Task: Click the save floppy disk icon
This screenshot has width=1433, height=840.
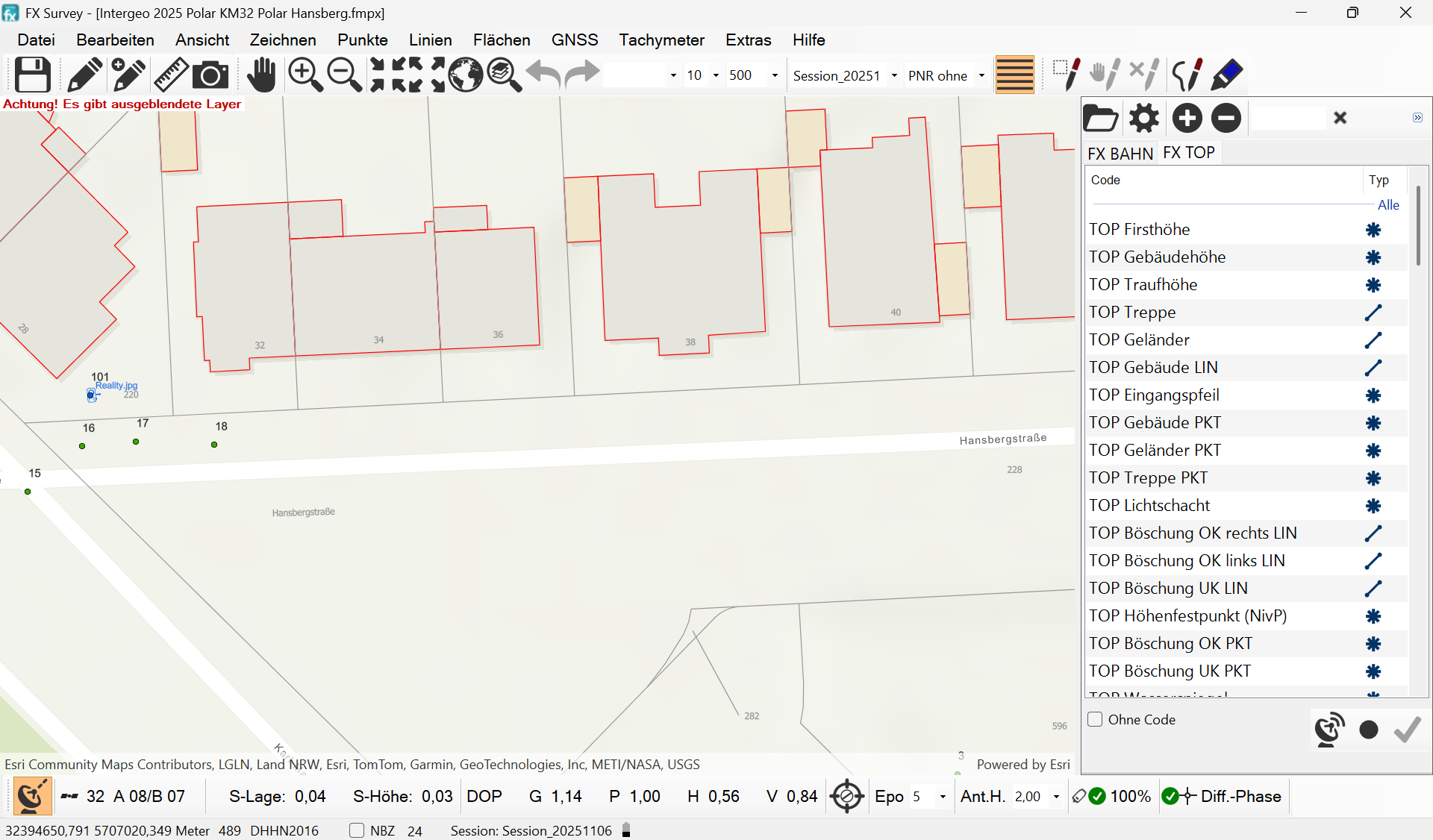Action: coord(33,75)
